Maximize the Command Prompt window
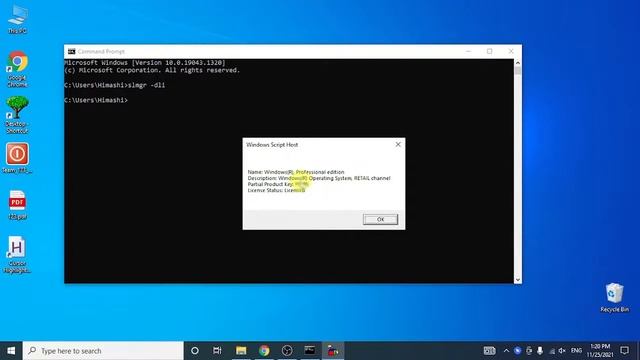Image resolution: width=640 pixels, height=360 pixels. coord(489,51)
